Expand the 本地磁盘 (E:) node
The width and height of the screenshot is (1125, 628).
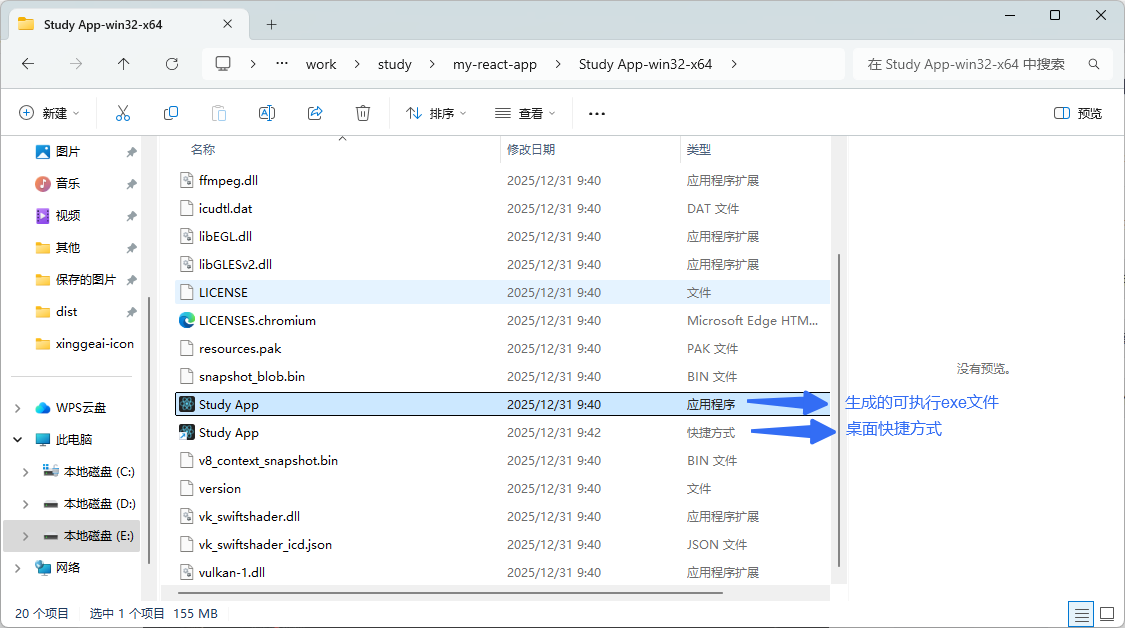tap(25, 535)
